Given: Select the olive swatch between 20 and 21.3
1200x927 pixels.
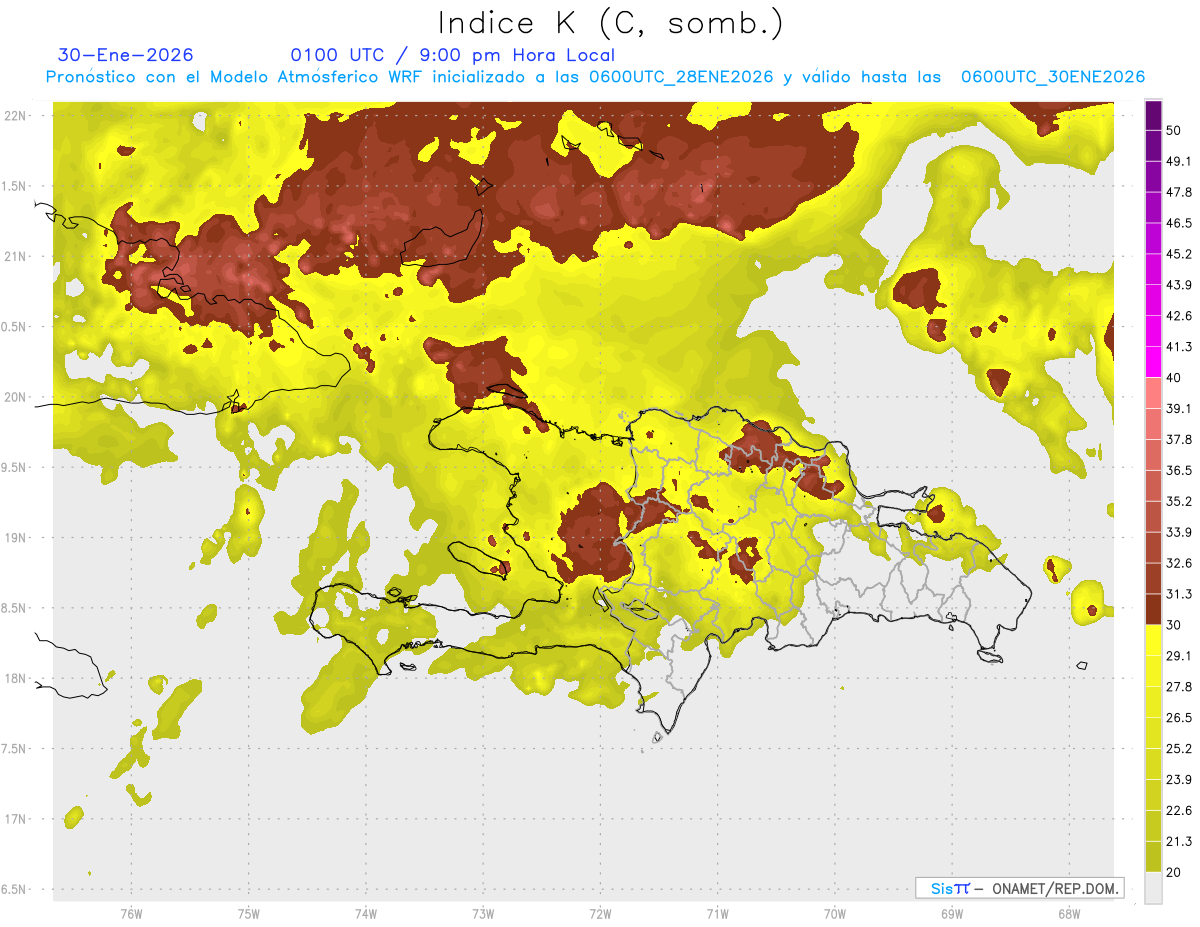Looking at the screenshot, I should (1154, 856).
